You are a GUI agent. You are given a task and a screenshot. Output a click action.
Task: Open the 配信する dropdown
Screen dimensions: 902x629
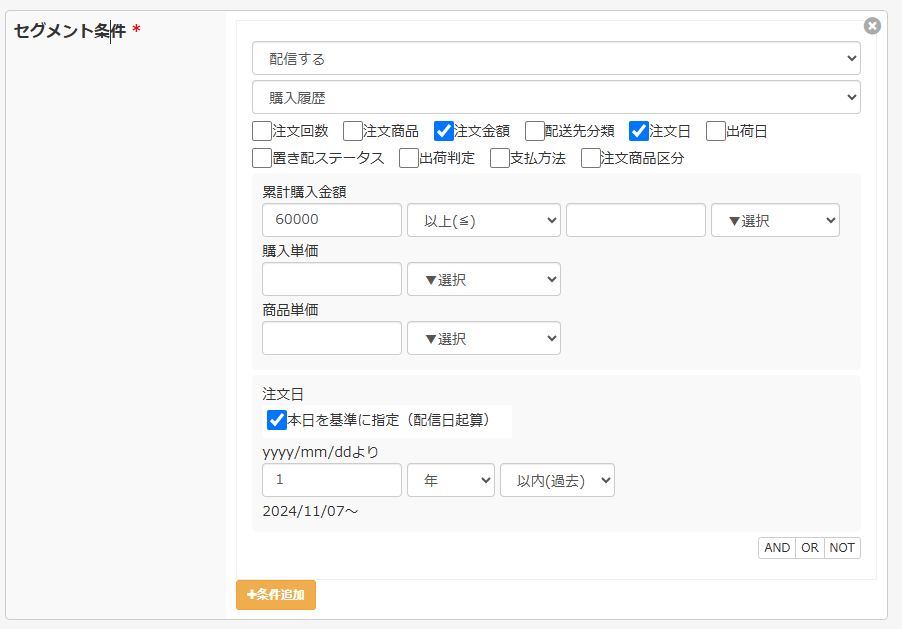coord(555,58)
